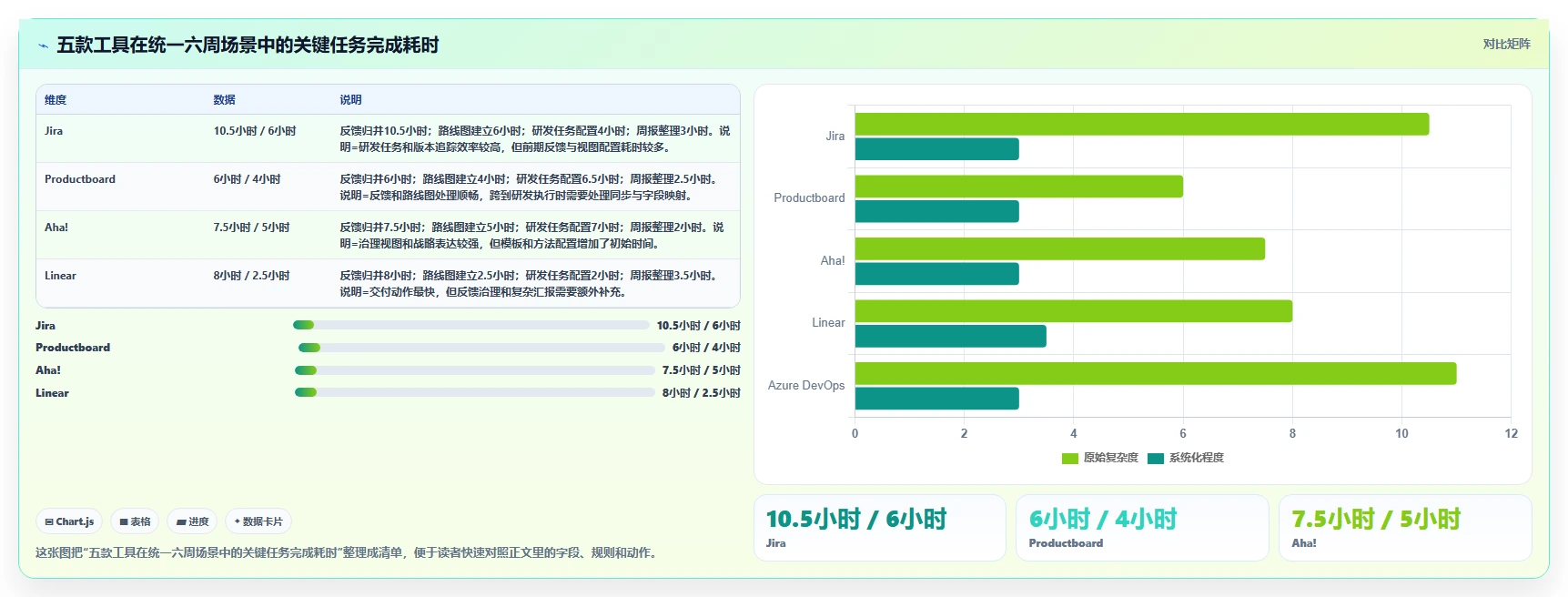Viewport: 1568px width, 597px height.
Task: Click the small icon before the header title
Action: tap(43, 45)
